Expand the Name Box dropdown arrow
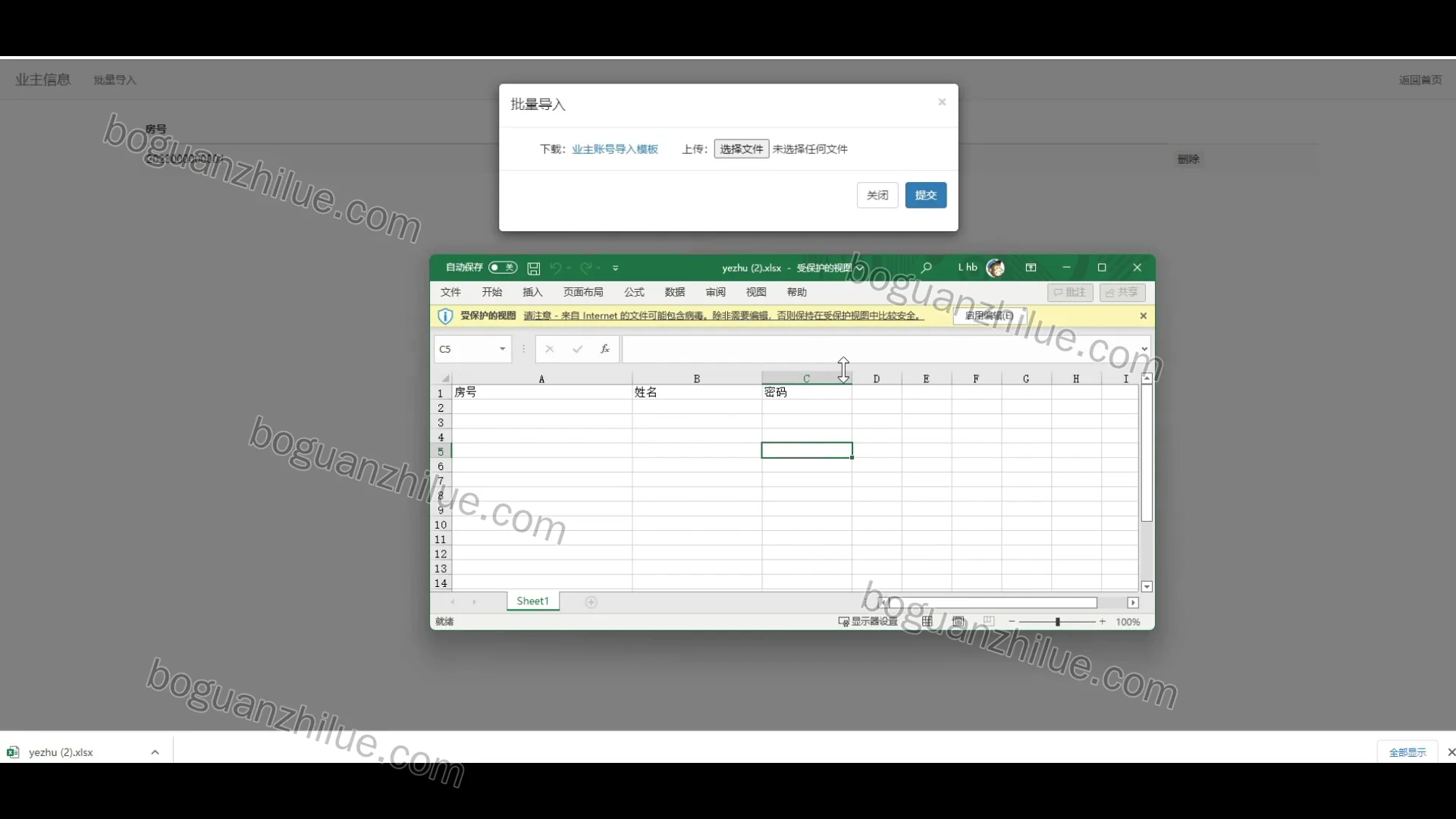The image size is (1456, 819). pos(502,349)
